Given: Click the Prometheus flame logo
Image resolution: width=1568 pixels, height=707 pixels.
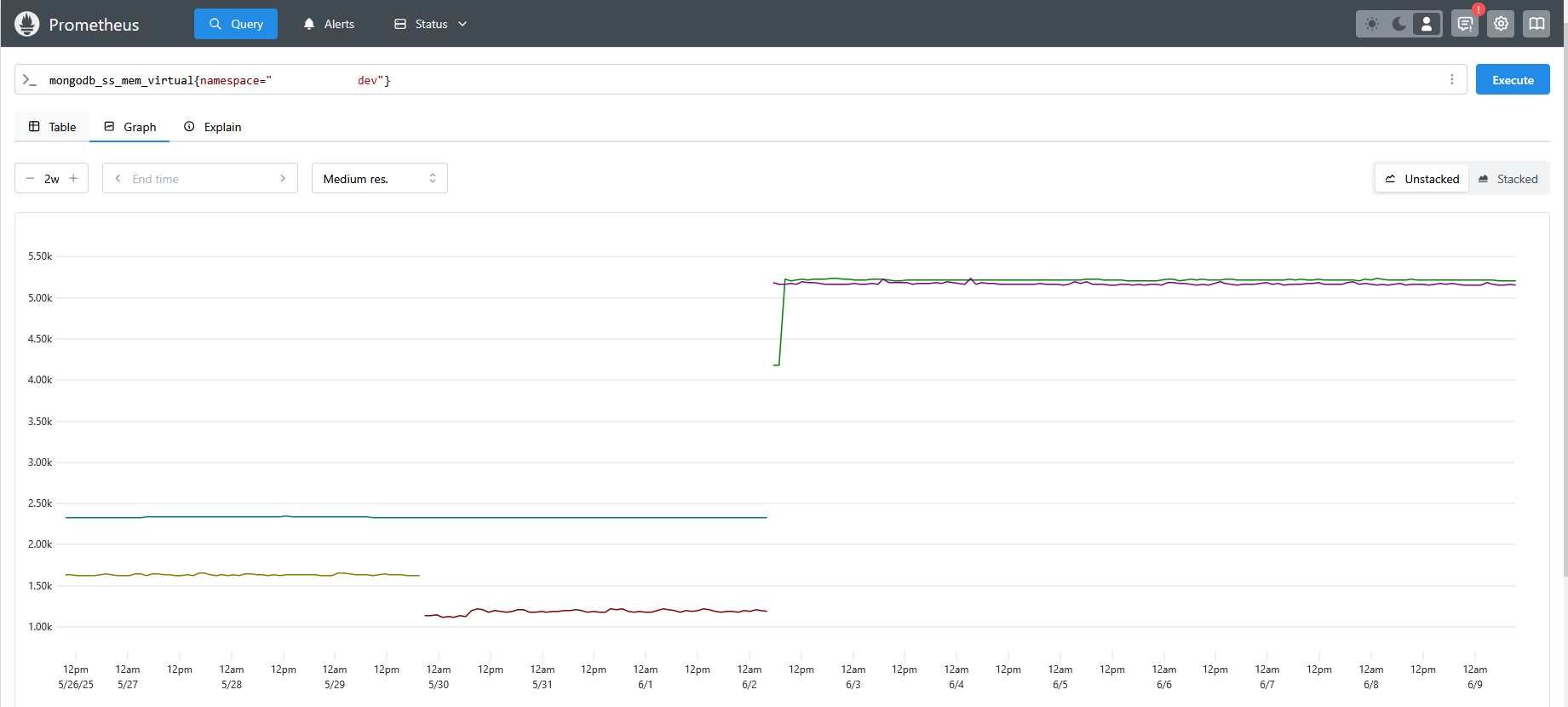Looking at the screenshot, I should click(27, 24).
